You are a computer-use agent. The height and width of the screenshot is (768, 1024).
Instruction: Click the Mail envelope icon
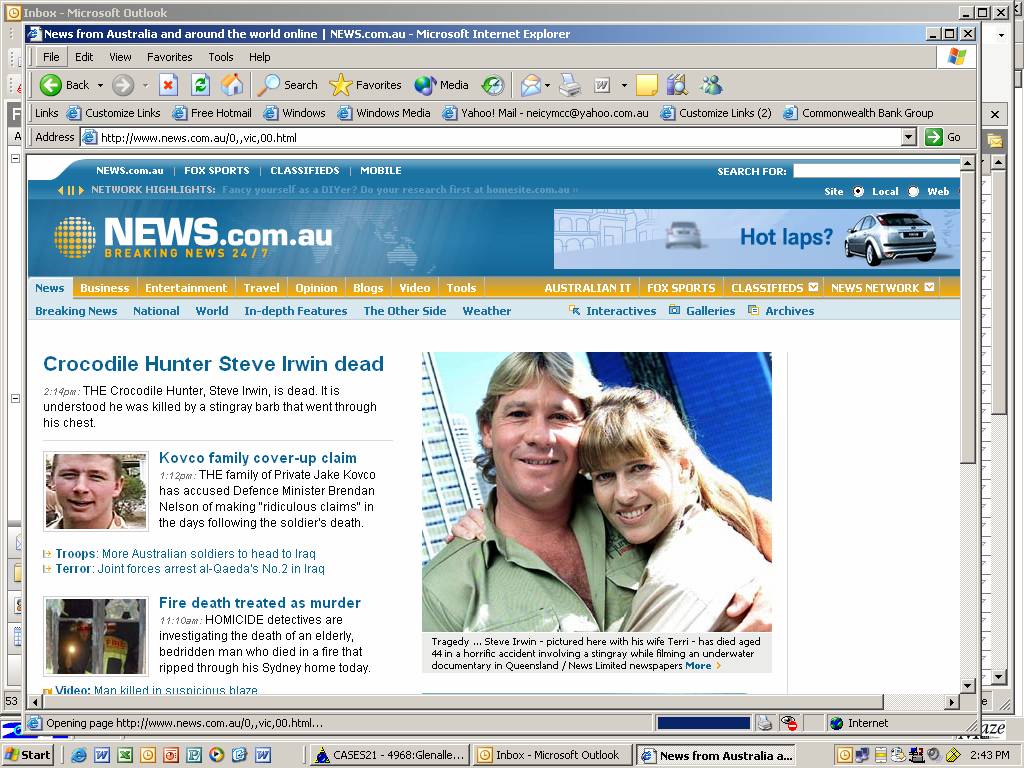tap(530, 85)
